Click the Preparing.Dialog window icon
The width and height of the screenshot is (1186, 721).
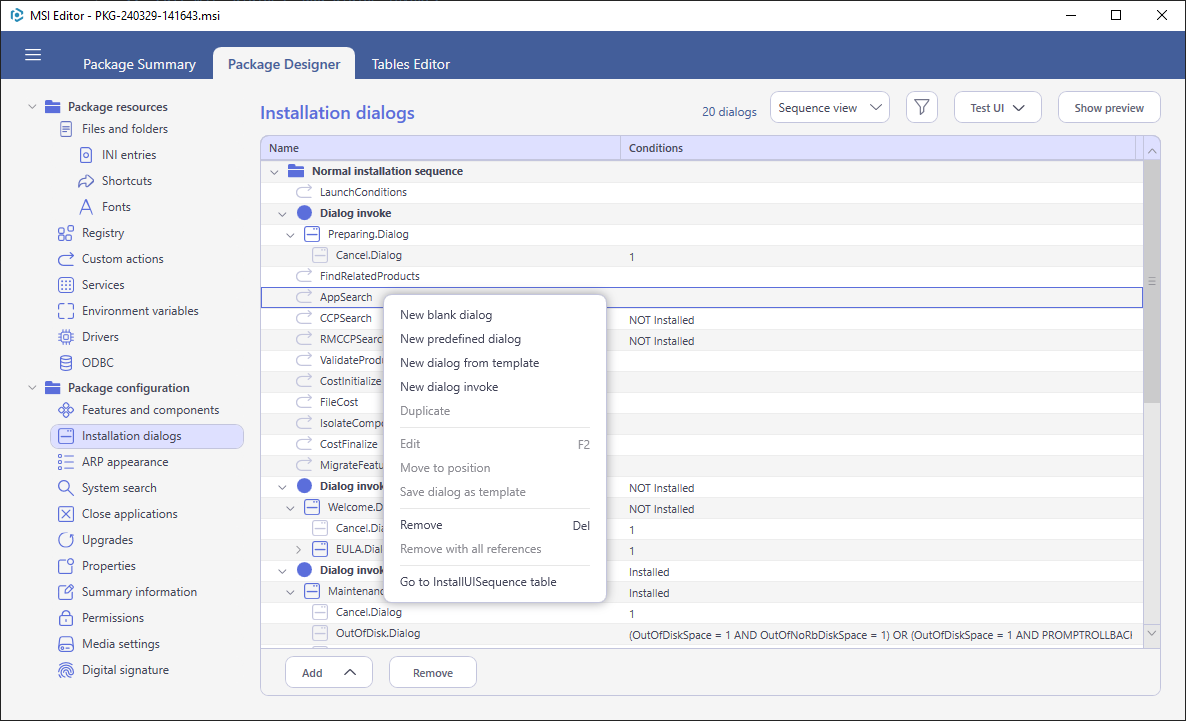click(x=312, y=235)
